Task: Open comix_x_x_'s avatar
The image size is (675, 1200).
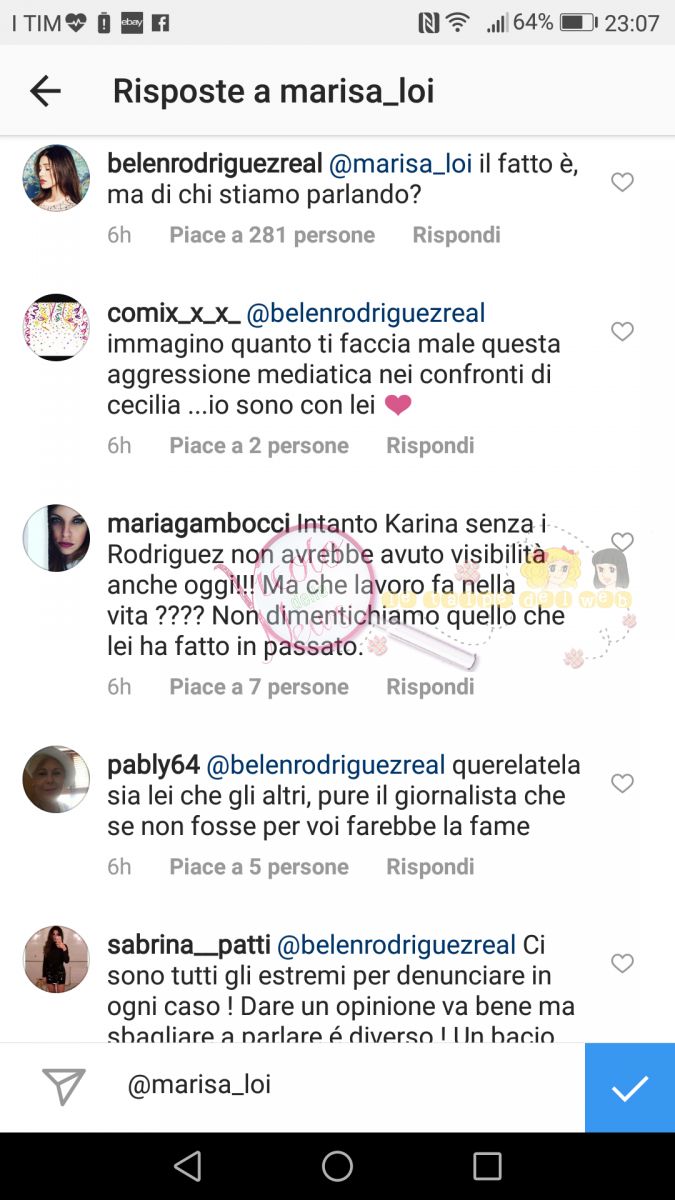Action: [x=56, y=327]
